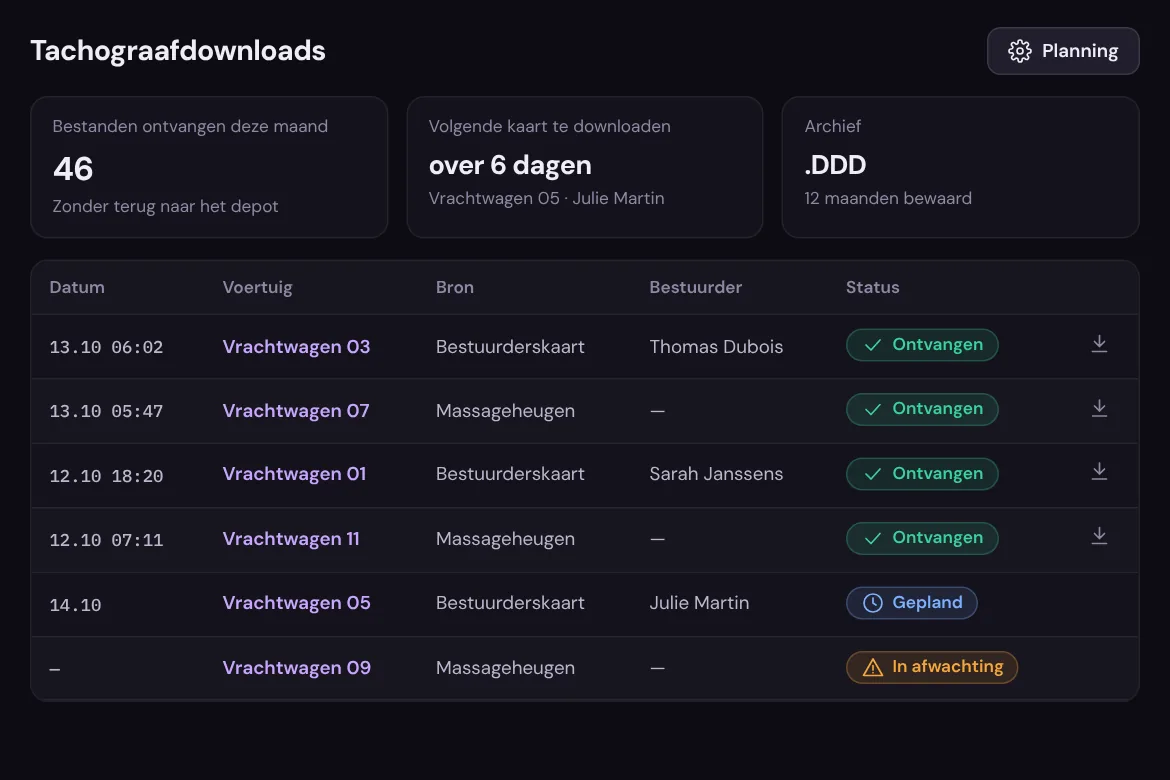
Task: Click the Tachograafdownloads page title
Action: click(178, 51)
